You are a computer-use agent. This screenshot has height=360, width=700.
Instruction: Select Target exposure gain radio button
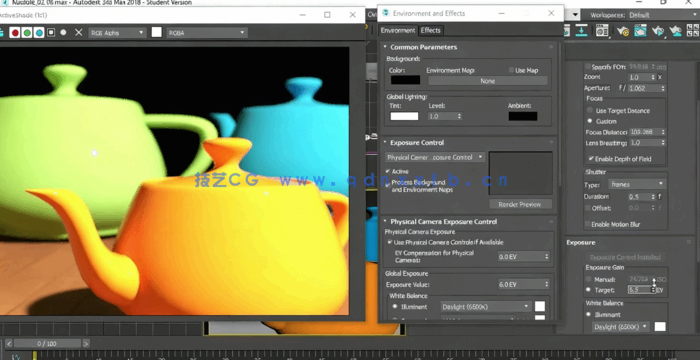point(588,289)
